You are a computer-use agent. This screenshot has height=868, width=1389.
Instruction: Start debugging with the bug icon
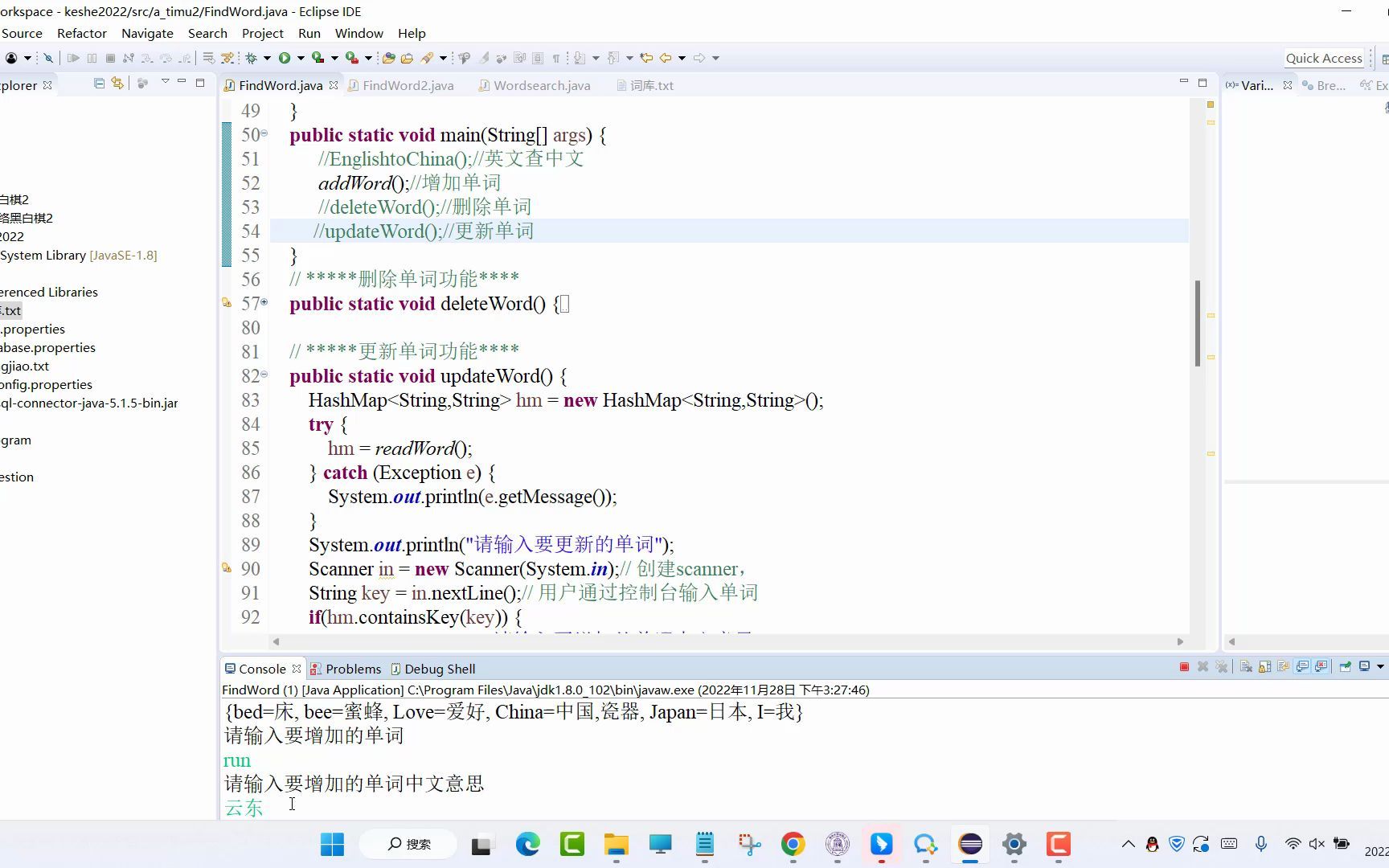pyautogui.click(x=252, y=58)
